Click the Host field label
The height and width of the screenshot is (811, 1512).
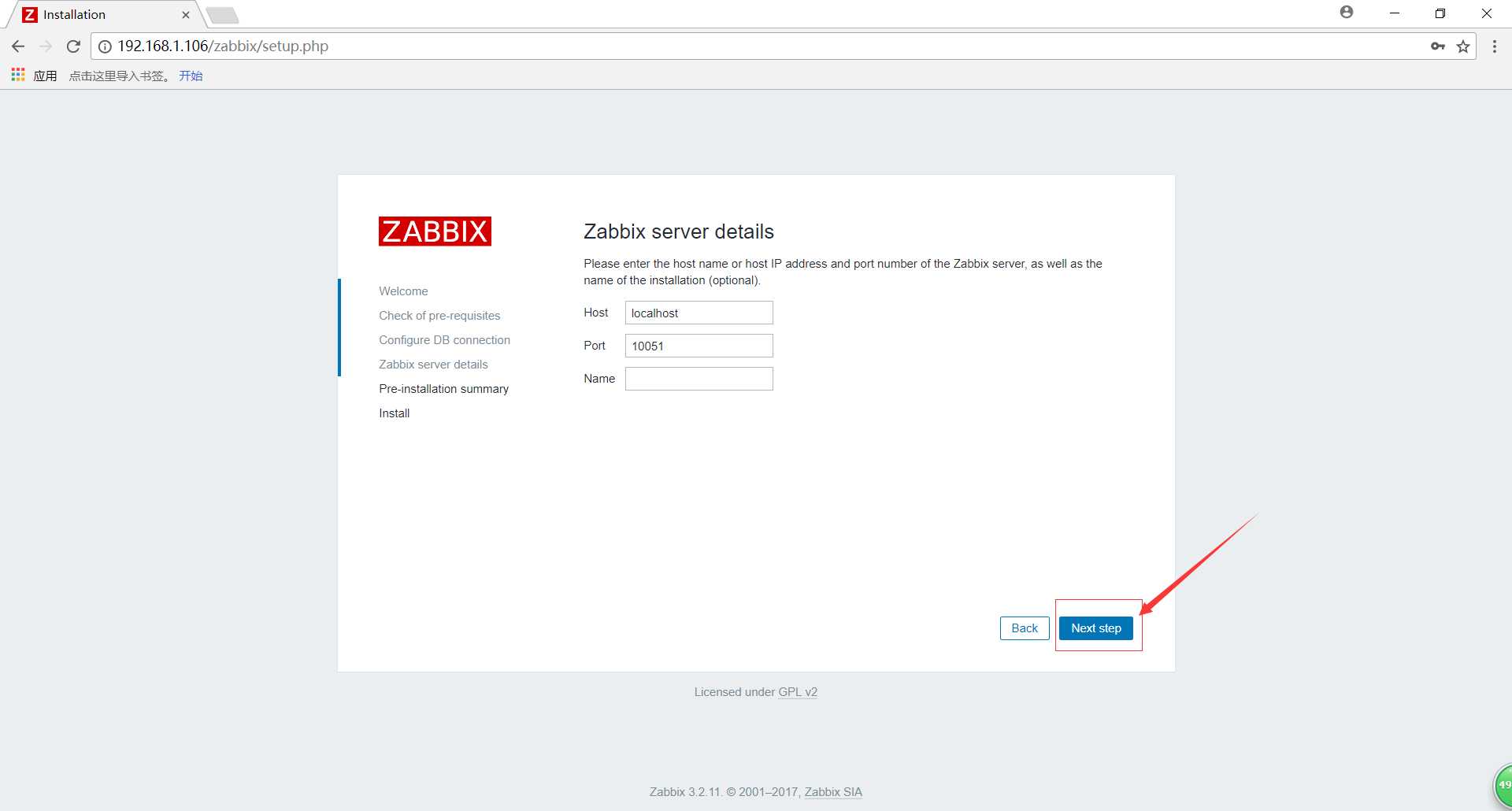coord(596,313)
